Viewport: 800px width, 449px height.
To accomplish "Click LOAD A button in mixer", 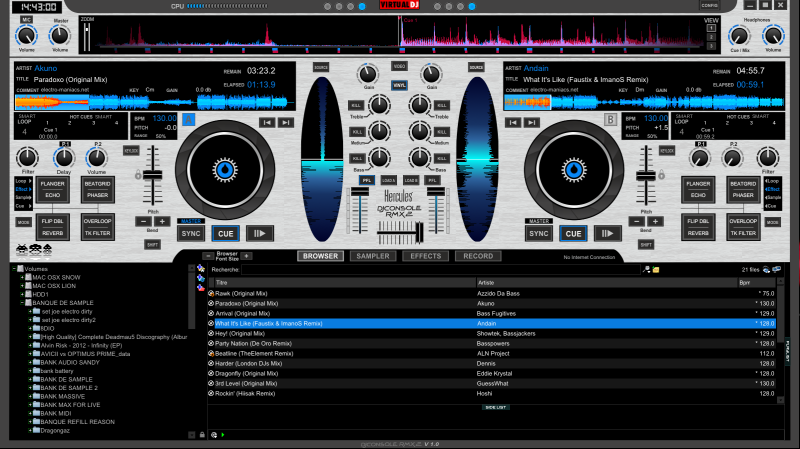I will 388,180.
